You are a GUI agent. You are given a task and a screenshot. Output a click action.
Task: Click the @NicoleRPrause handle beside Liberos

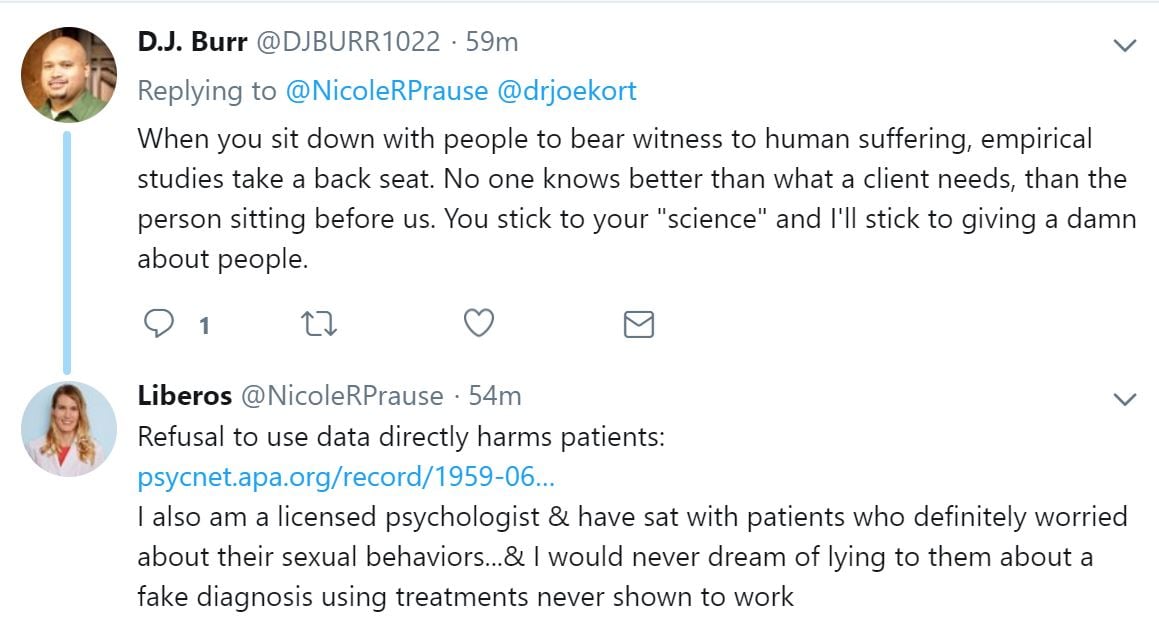tap(339, 396)
